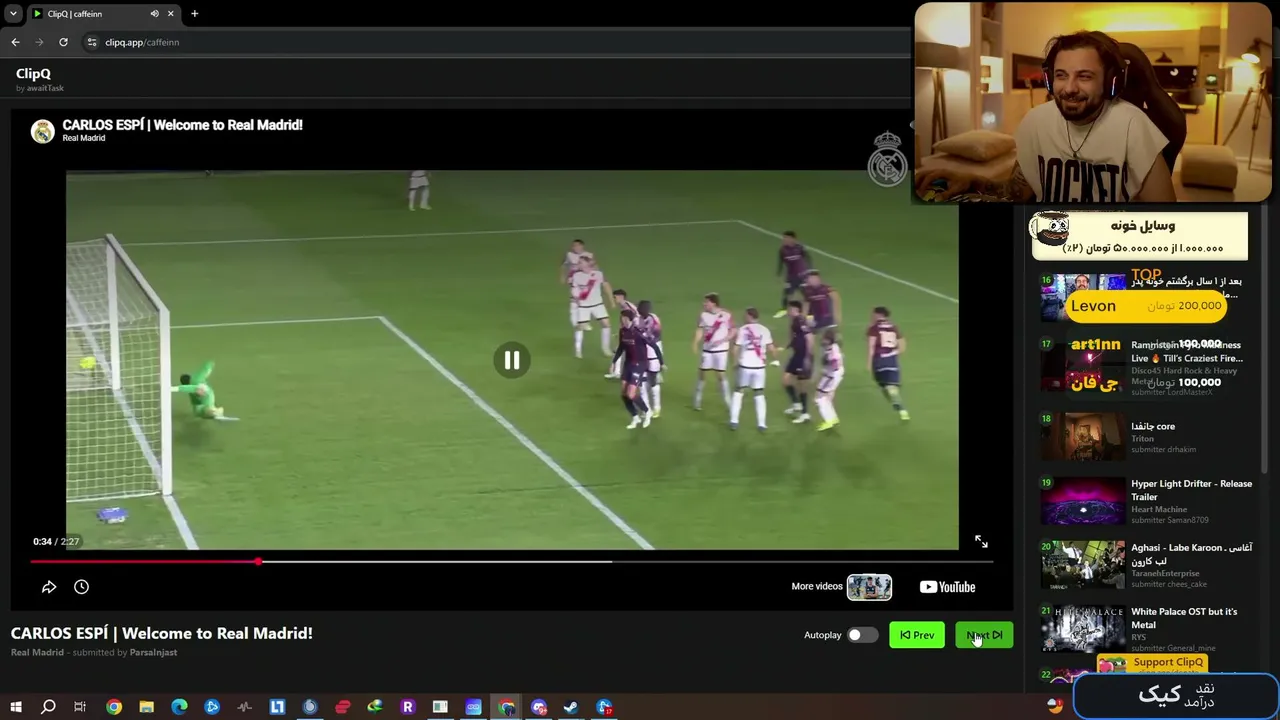Select the Hyper Light Drifter Release Trailer thumbnail

(1083, 500)
